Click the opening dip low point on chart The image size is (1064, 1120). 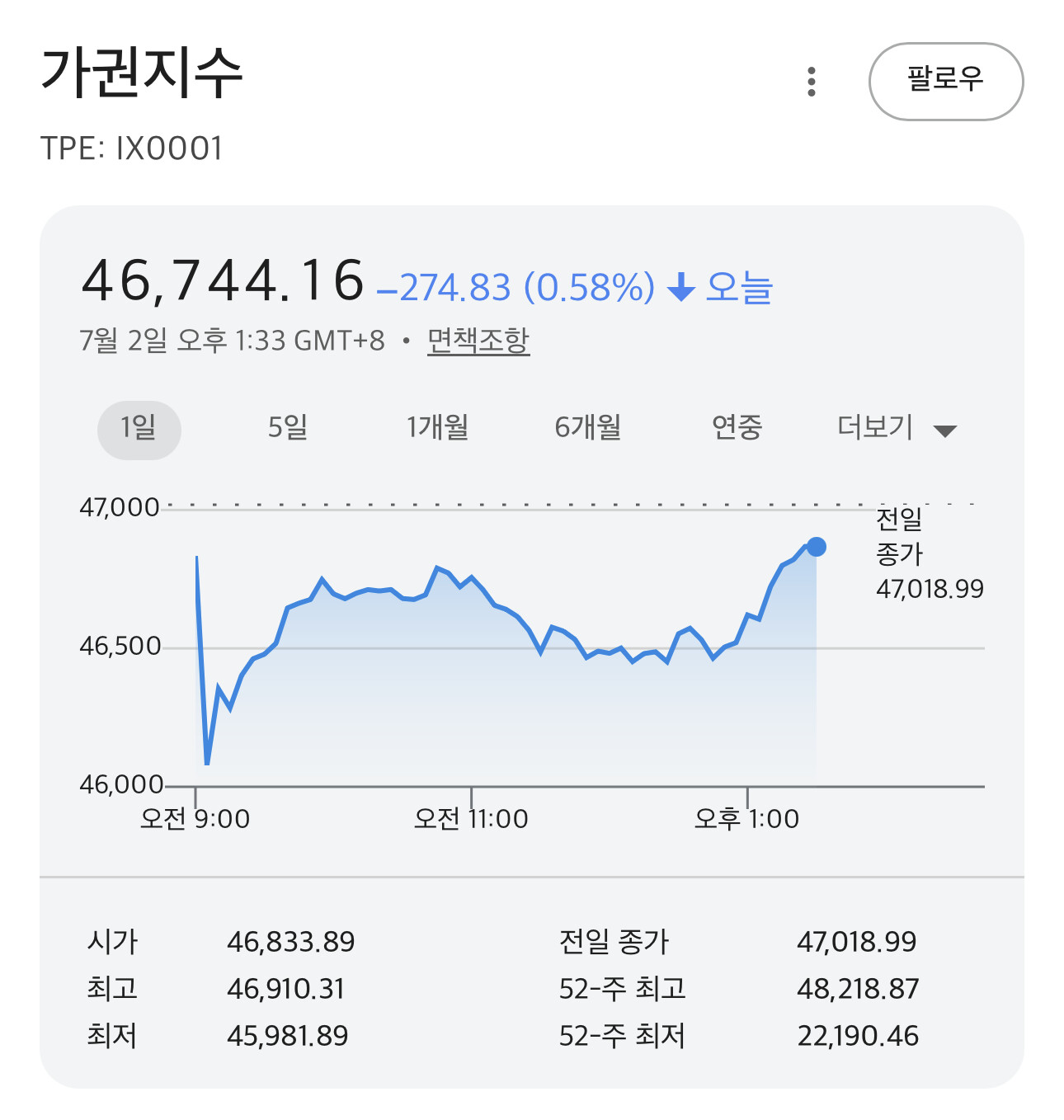207,762
